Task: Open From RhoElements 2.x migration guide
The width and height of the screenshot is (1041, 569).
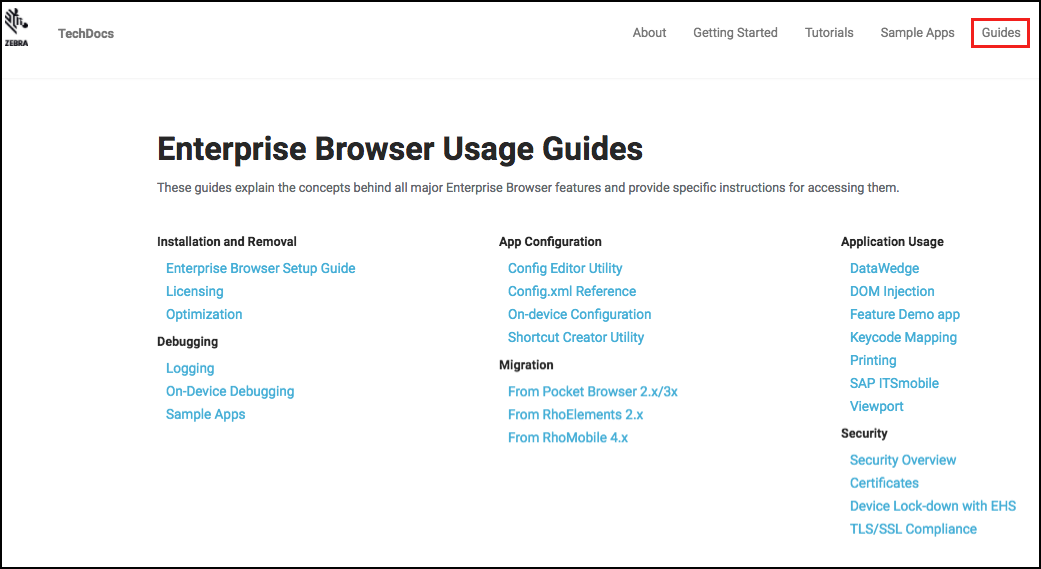Action: (x=576, y=414)
